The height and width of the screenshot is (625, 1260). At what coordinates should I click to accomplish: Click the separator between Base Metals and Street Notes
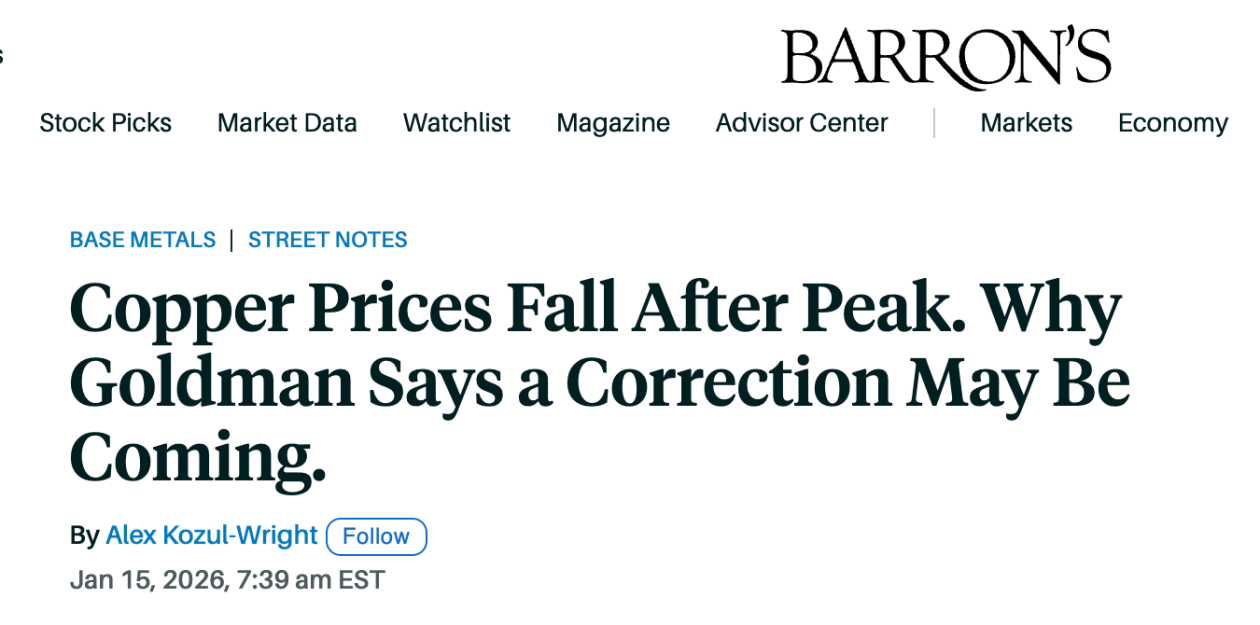[x=232, y=240]
